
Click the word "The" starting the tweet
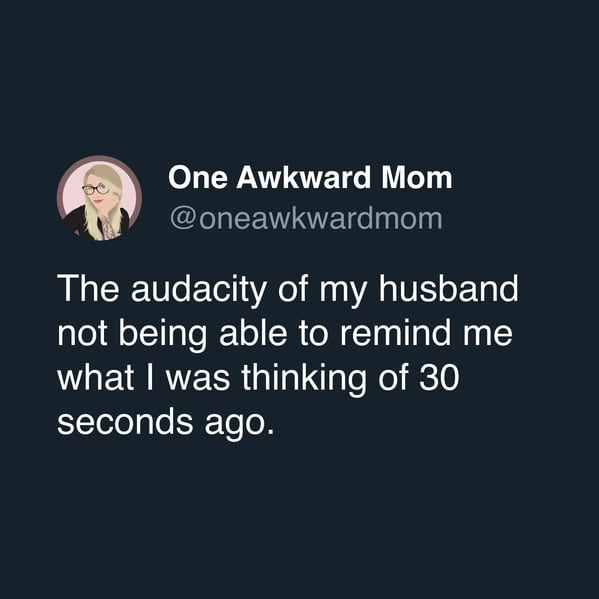(88, 288)
